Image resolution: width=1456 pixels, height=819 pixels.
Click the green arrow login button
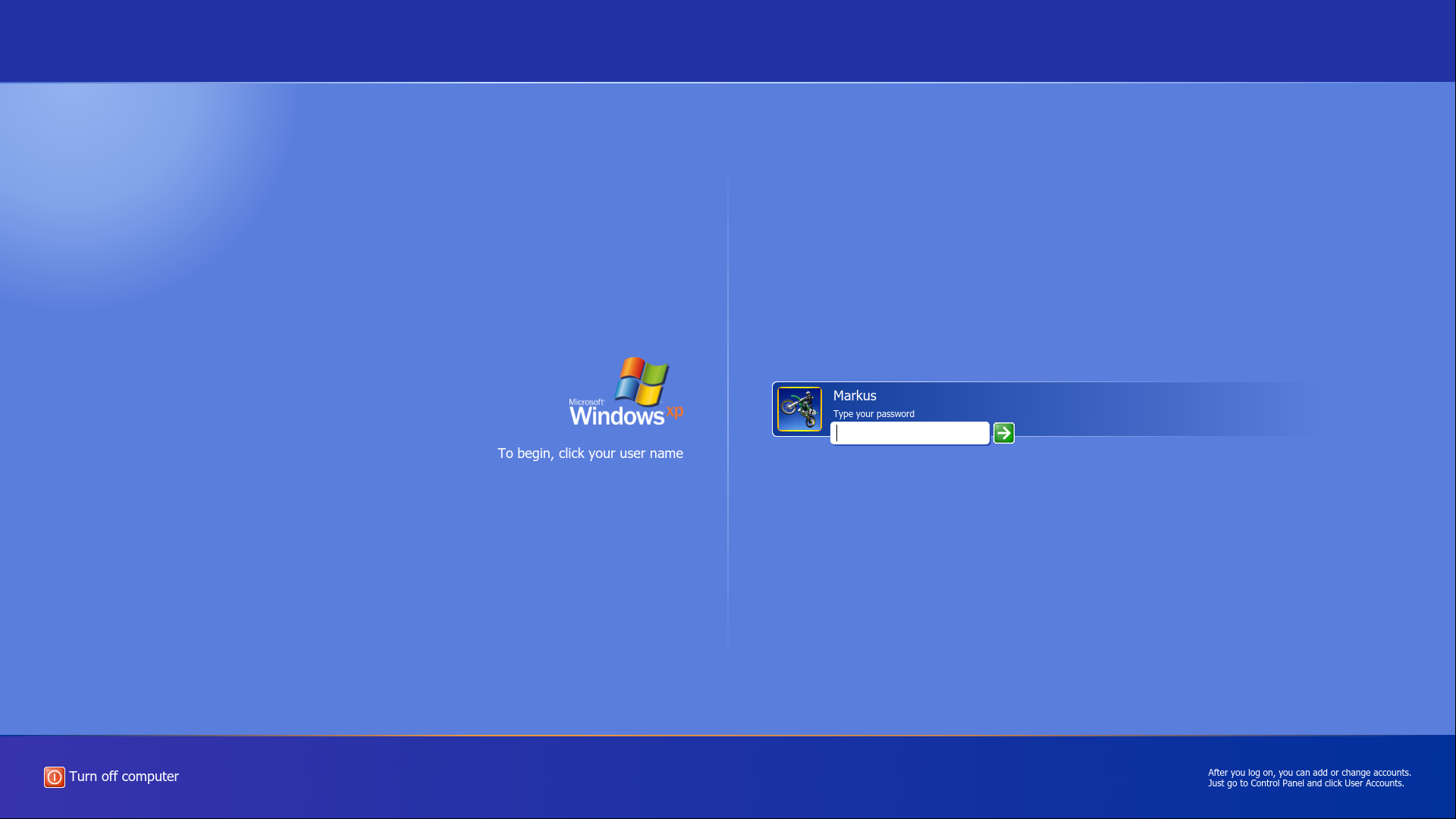[1003, 433]
